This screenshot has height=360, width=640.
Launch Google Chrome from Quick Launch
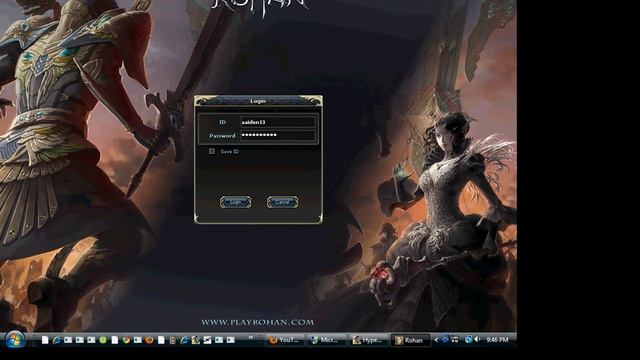126,340
